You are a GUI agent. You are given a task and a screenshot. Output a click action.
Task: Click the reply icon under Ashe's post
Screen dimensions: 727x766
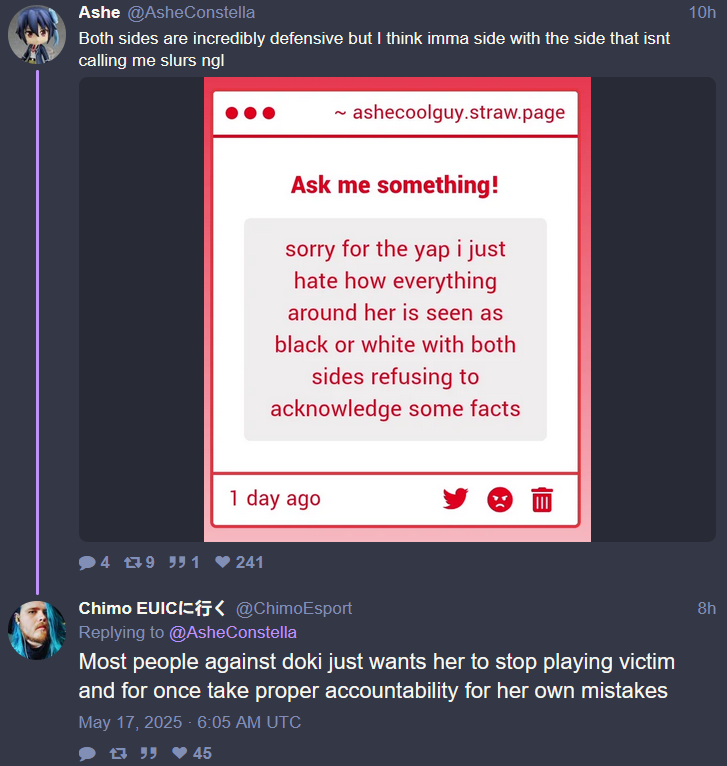87,563
